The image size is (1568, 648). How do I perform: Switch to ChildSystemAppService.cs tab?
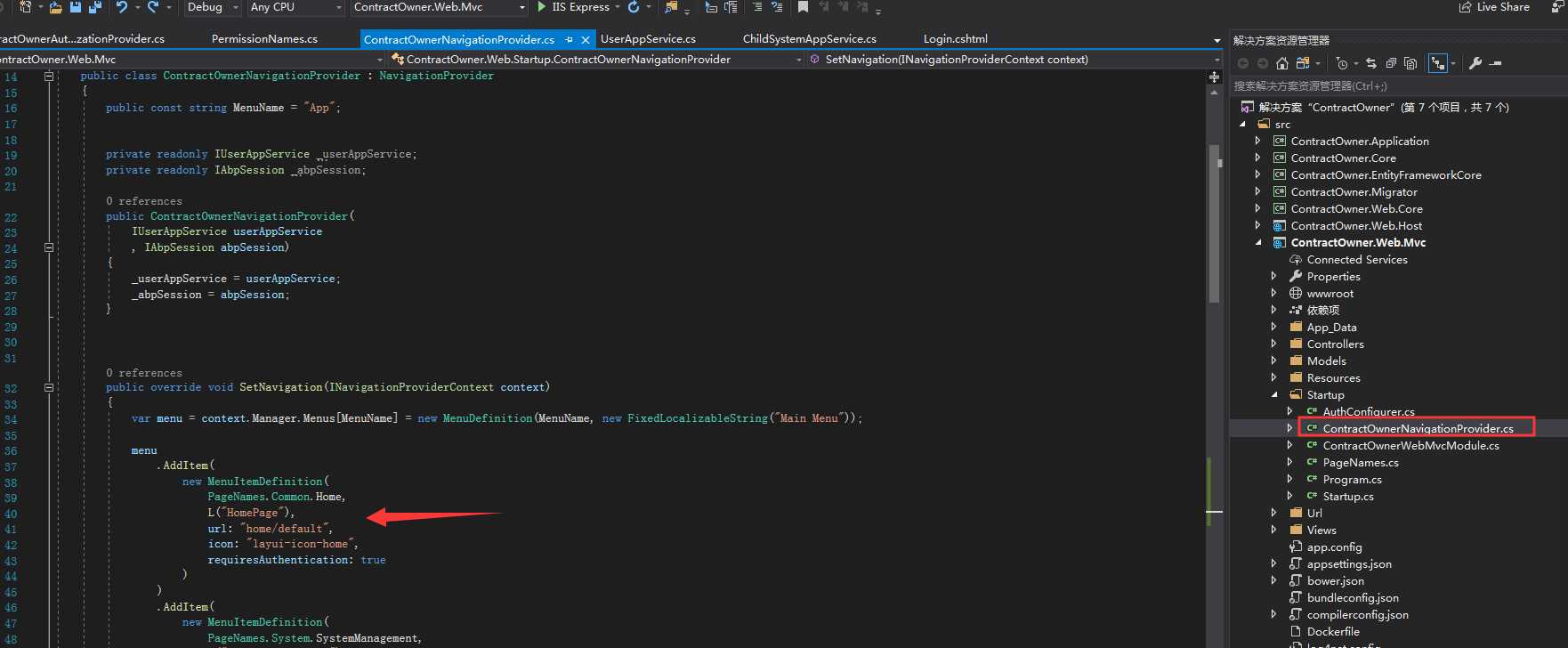(x=809, y=39)
